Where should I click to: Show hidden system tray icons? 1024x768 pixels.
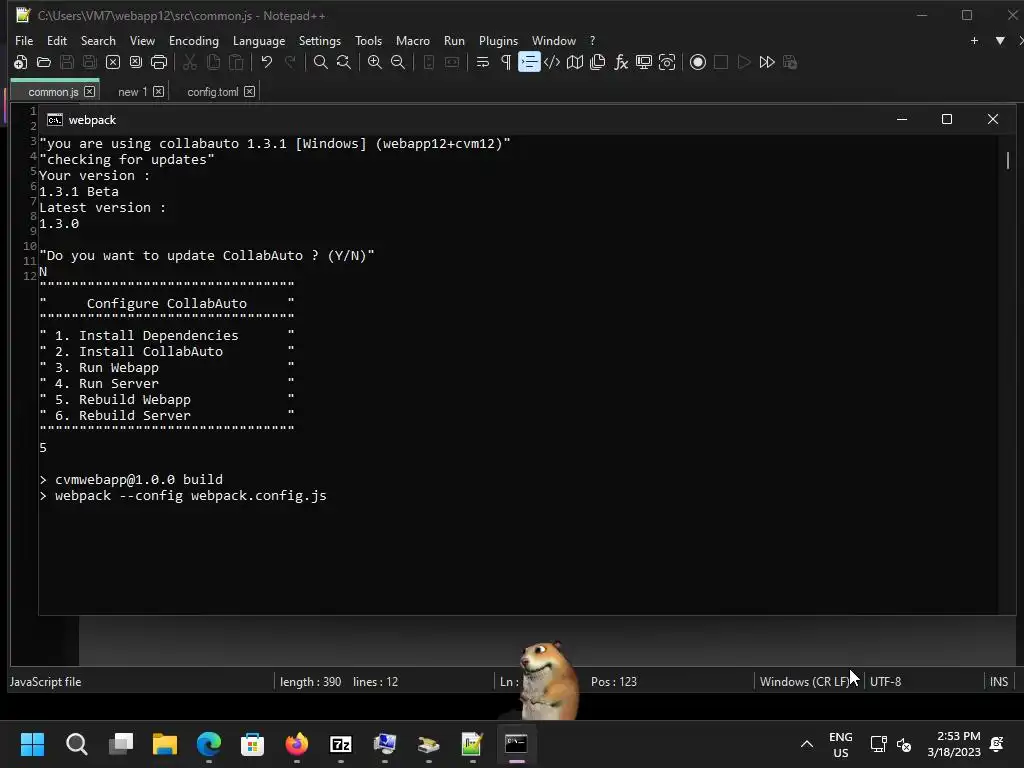(x=807, y=744)
